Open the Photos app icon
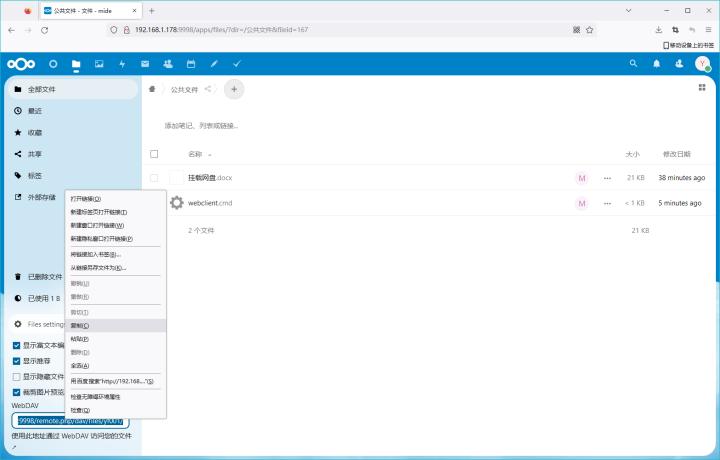 click(99, 64)
